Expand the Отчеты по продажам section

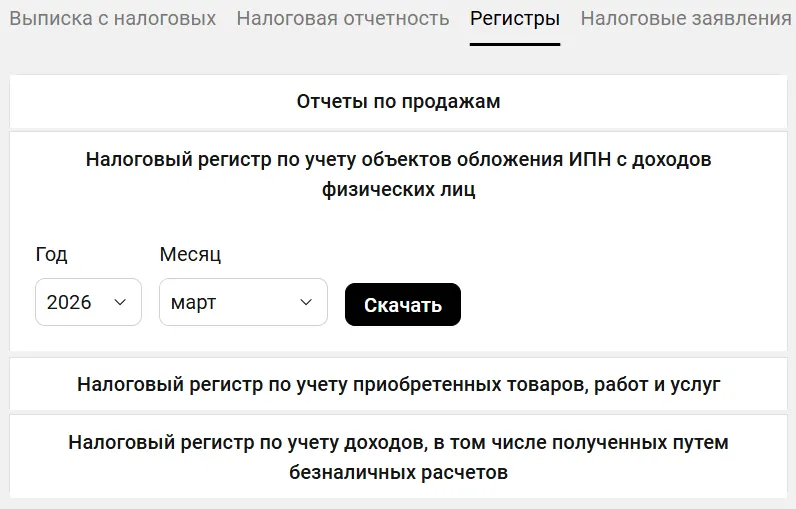pyautogui.click(x=398, y=102)
